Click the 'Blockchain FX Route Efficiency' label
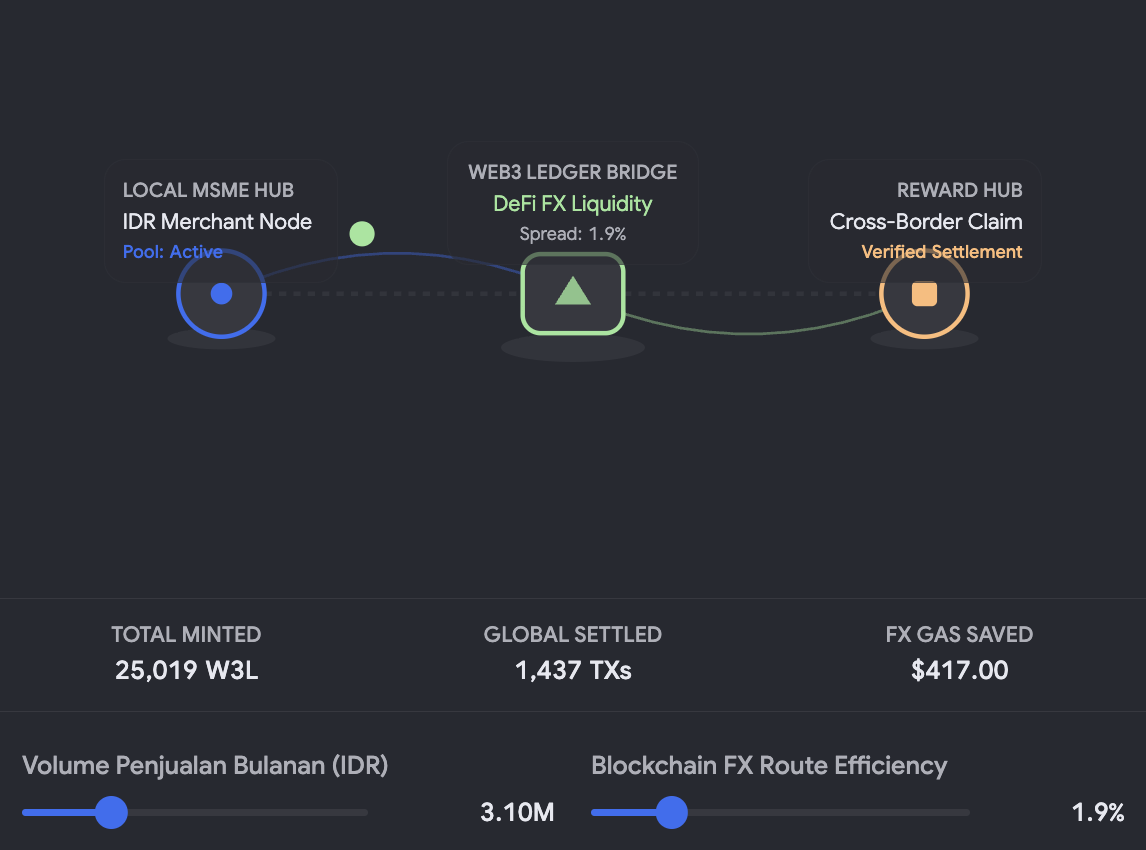1146x850 pixels. tap(770, 765)
